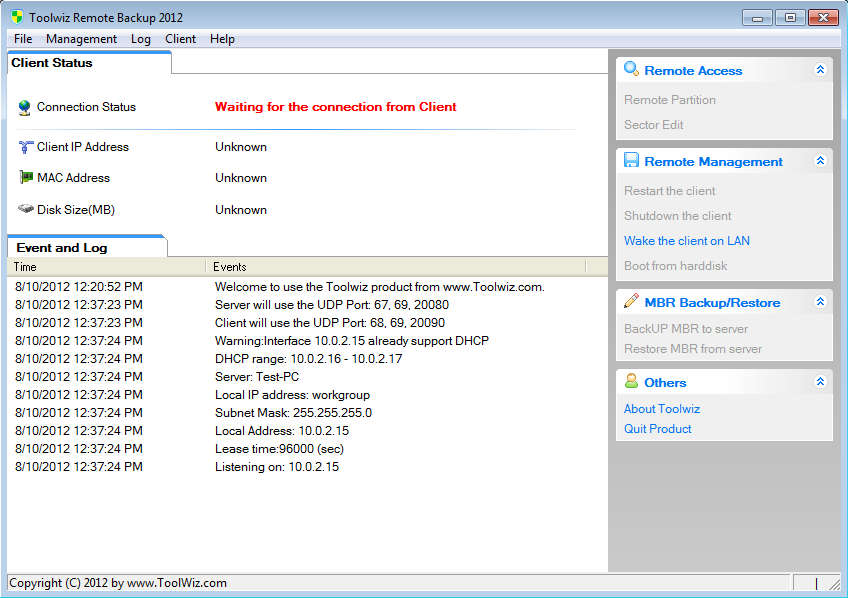Click the Disk Size drive icon
The height and width of the screenshot is (598, 848).
tap(26, 210)
